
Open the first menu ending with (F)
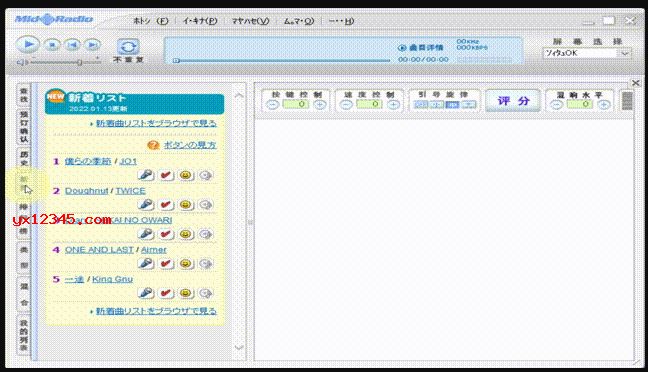click(150, 21)
